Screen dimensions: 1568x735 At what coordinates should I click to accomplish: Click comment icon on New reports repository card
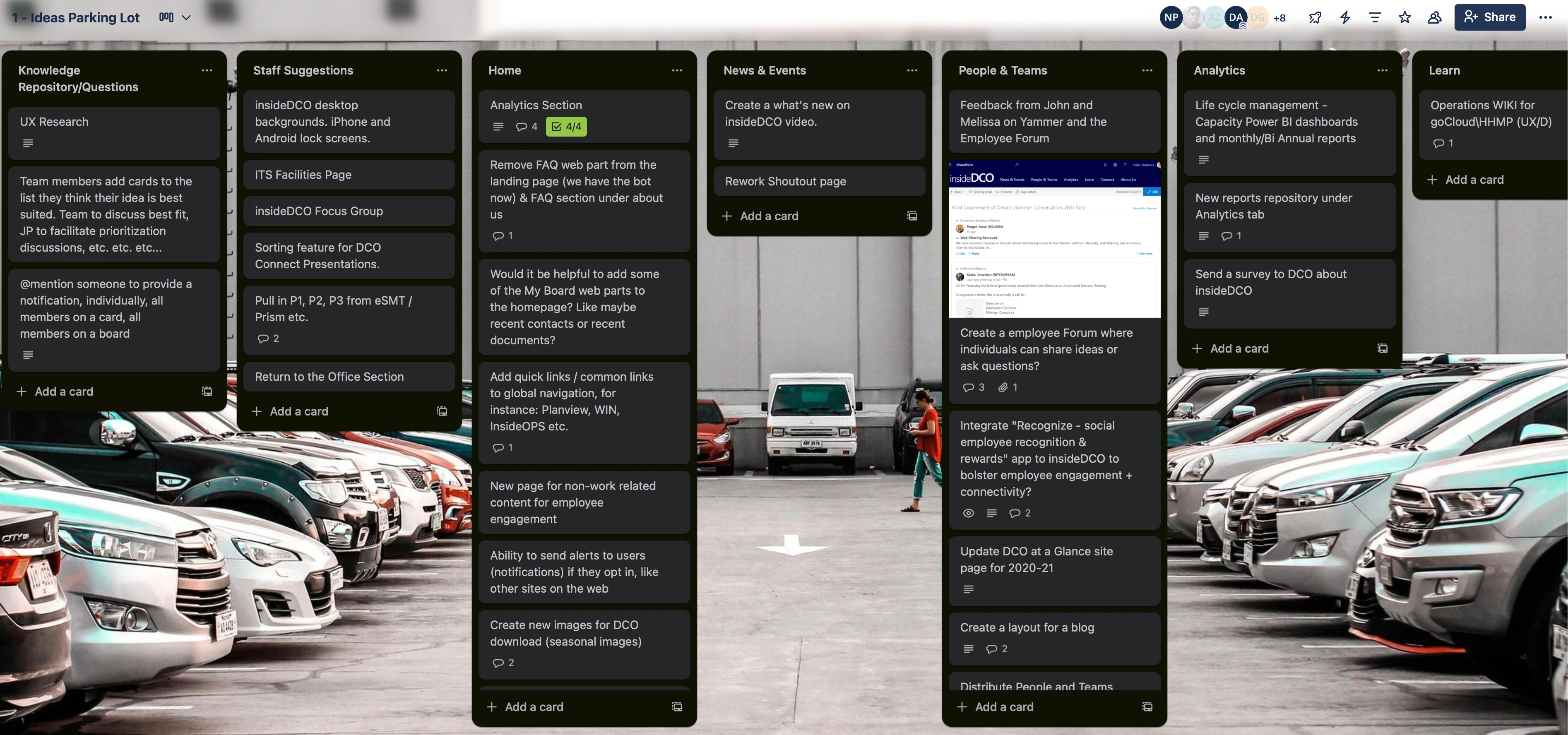pyautogui.click(x=1231, y=235)
